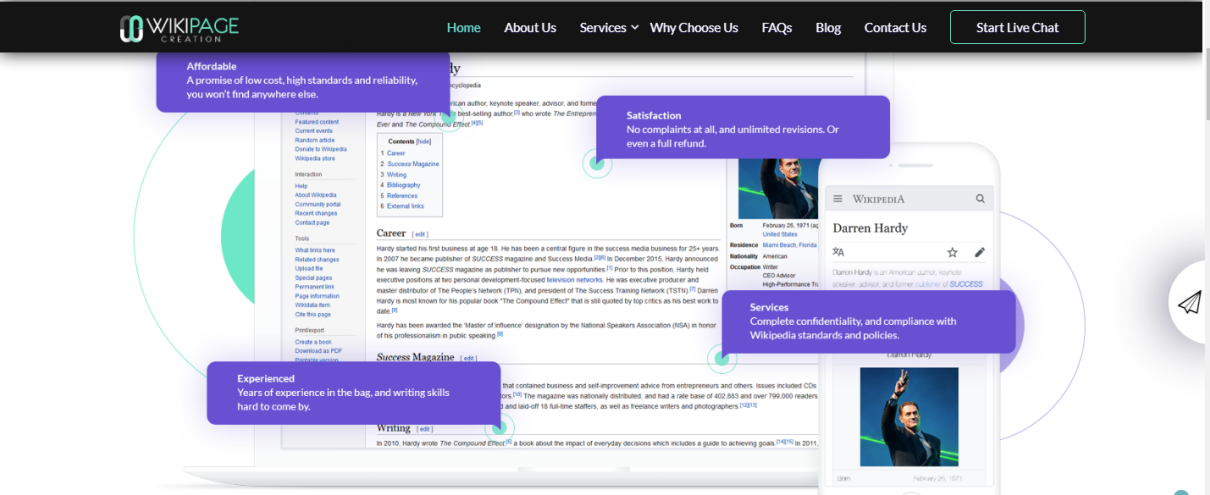The image size is (1210, 495).
Task: Click the 'edit' link beside Writing heading
Action: [425, 429]
